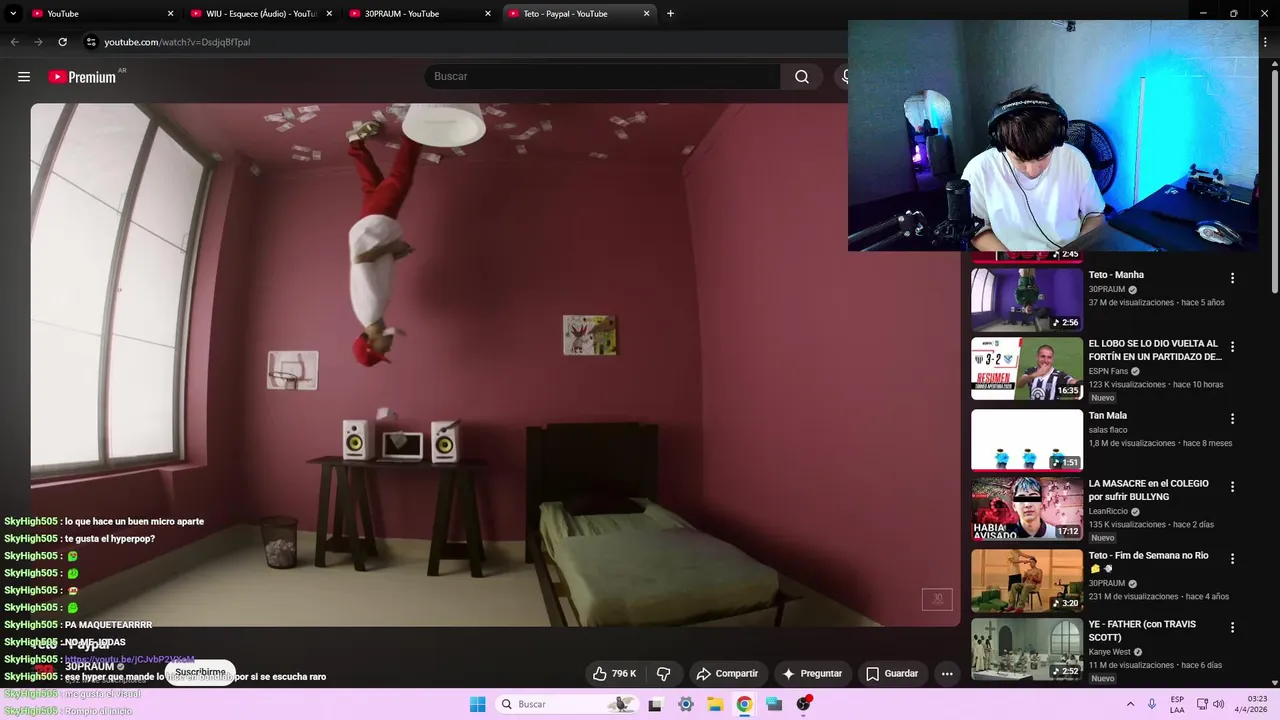Click LeanRiccio channel name

pyautogui.click(x=1108, y=511)
